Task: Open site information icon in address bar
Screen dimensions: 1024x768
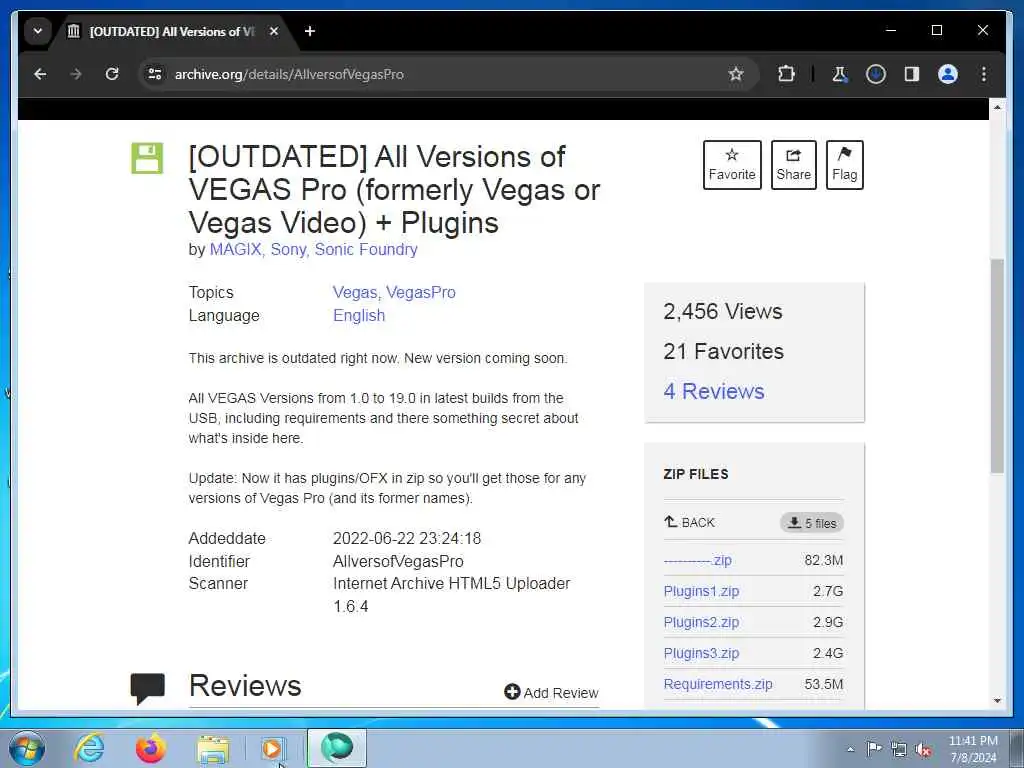Action: [155, 74]
